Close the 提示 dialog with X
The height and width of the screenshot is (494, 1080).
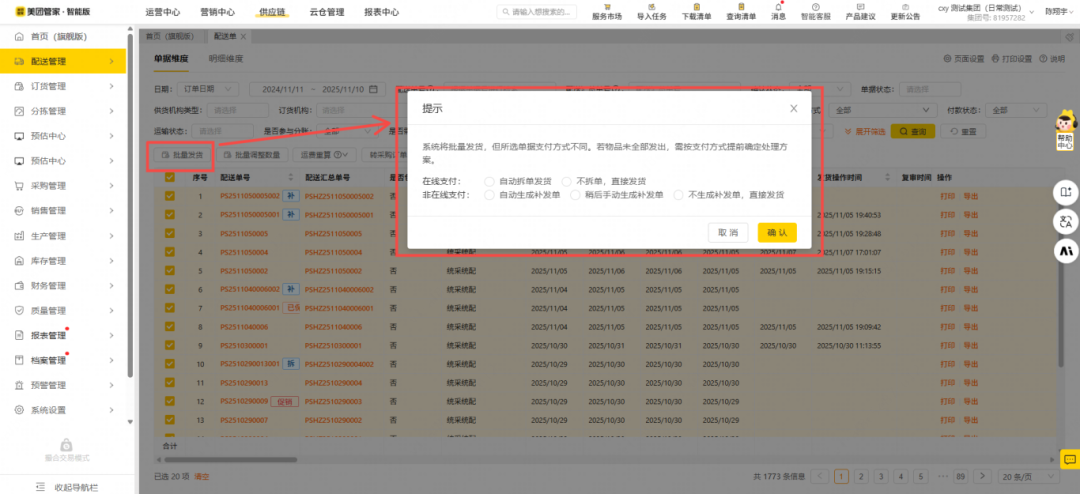(x=794, y=108)
